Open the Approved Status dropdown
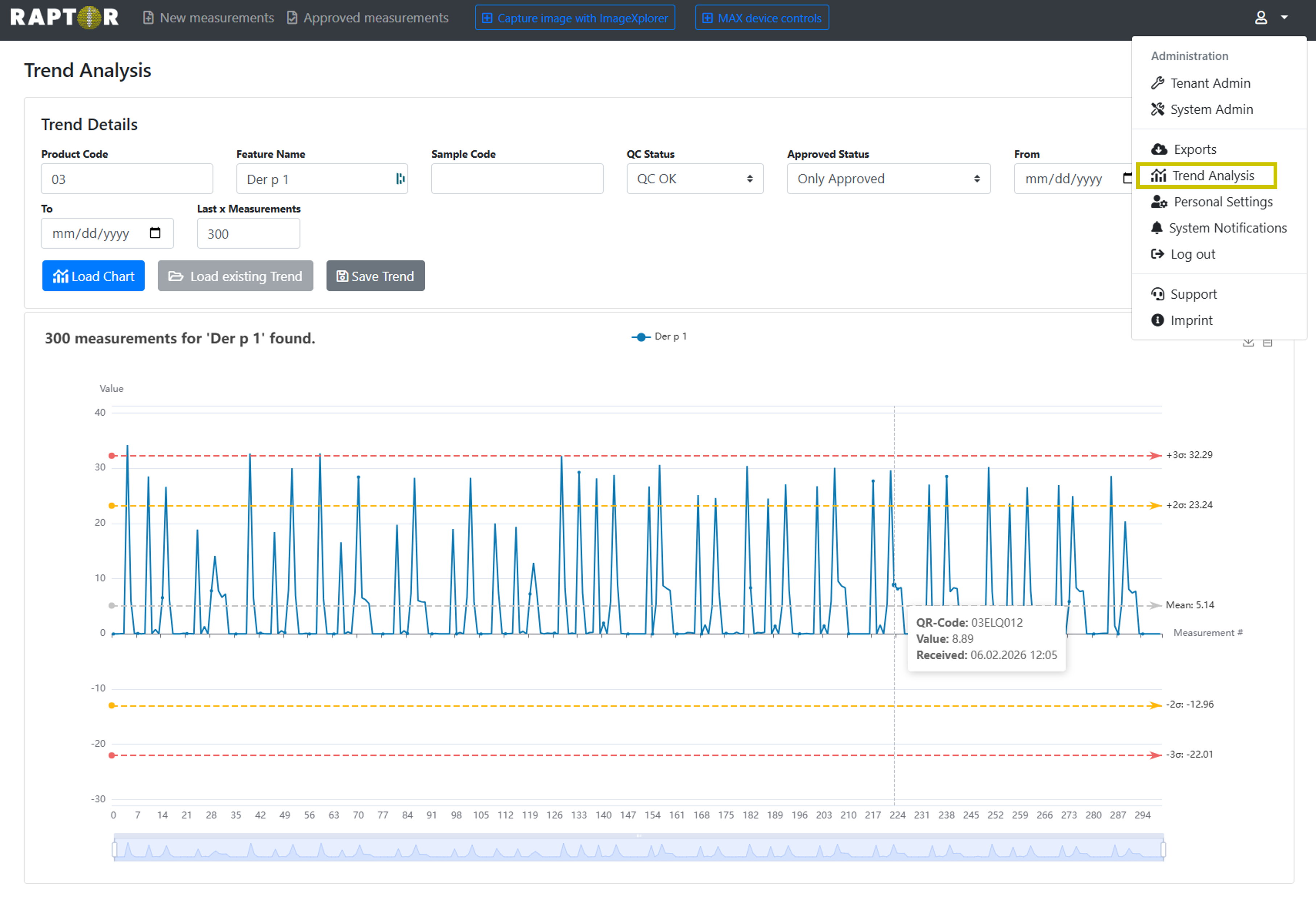This screenshot has width=1316, height=897. [x=888, y=179]
